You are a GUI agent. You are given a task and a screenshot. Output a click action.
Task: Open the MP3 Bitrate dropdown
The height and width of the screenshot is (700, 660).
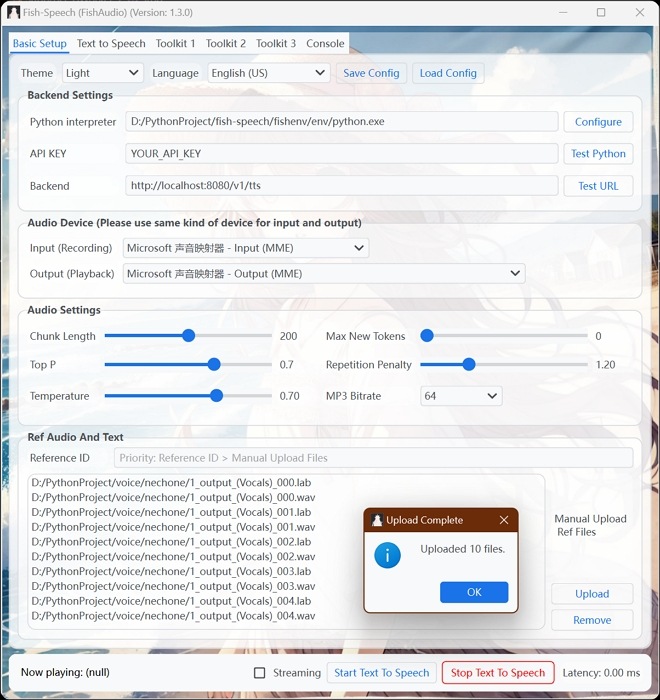461,396
